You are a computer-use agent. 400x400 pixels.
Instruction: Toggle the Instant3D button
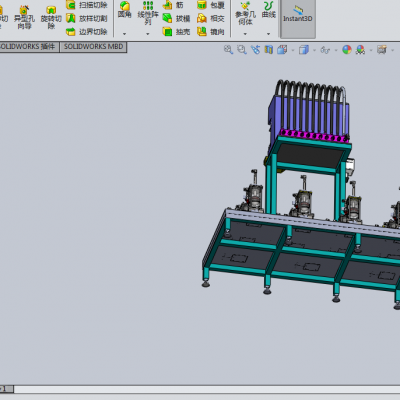298,19
